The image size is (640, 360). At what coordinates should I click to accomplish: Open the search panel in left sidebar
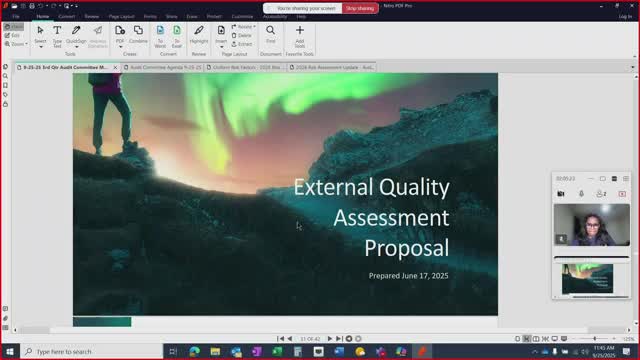5,76
